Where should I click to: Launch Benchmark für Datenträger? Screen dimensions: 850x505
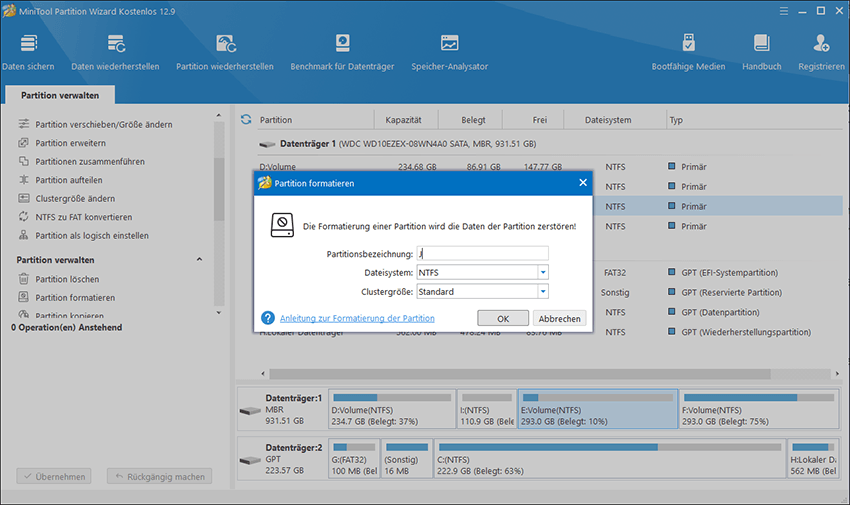pos(342,53)
